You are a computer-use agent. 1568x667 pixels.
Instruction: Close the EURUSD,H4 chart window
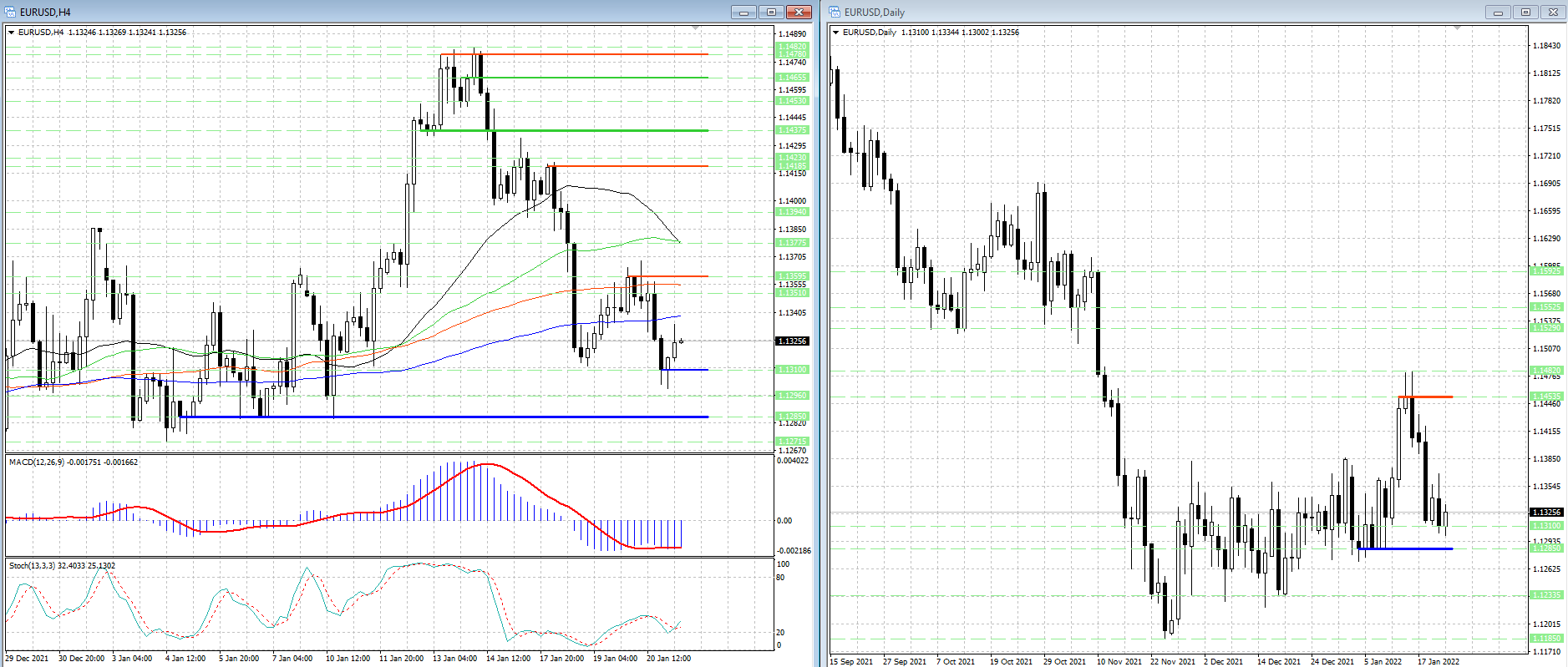click(x=799, y=12)
